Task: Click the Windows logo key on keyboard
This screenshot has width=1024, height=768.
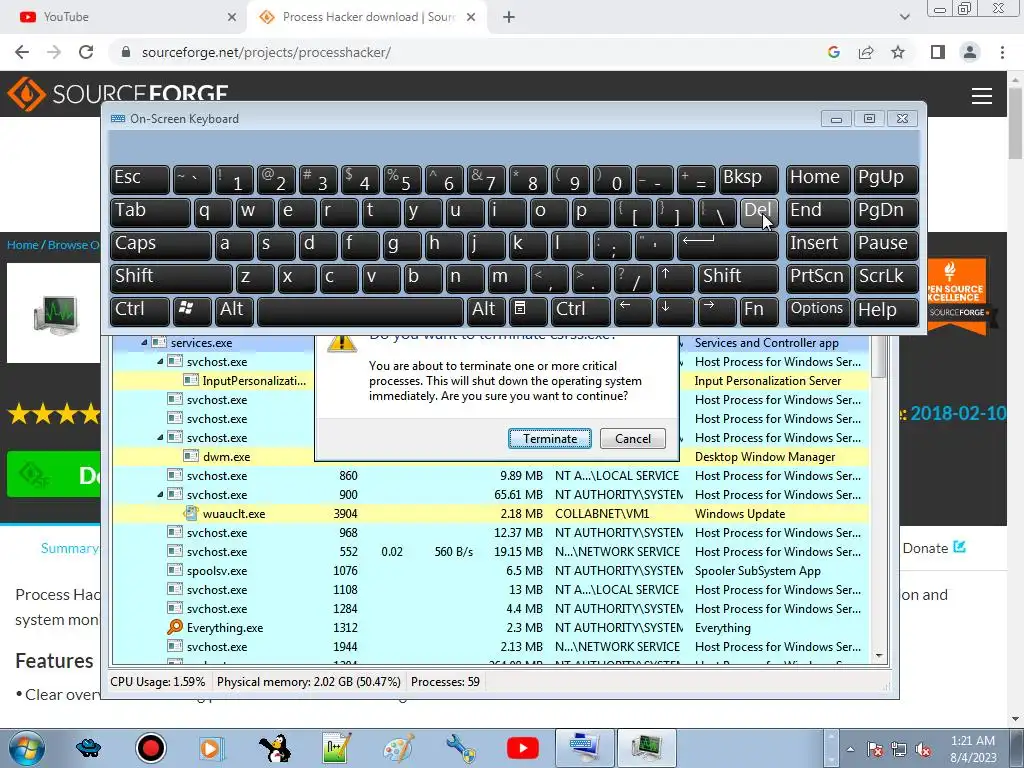Action: pyautogui.click(x=191, y=310)
